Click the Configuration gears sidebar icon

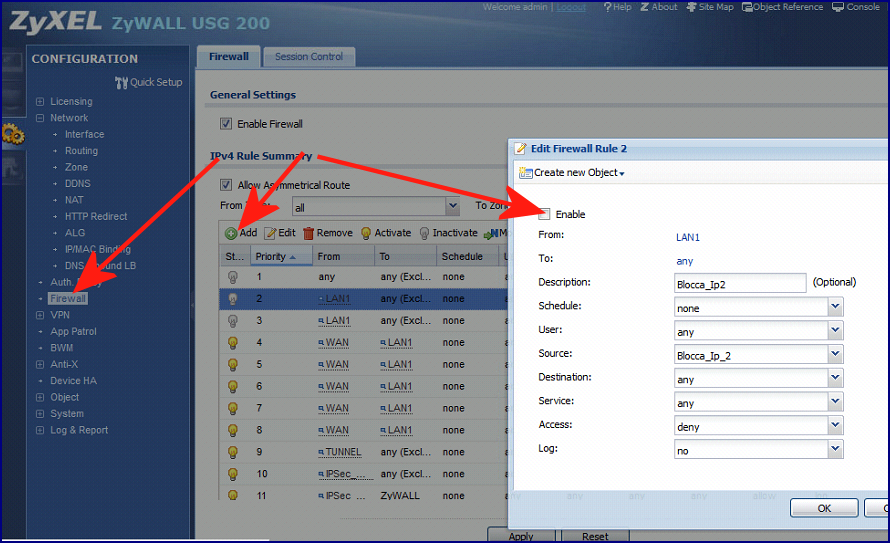12,134
